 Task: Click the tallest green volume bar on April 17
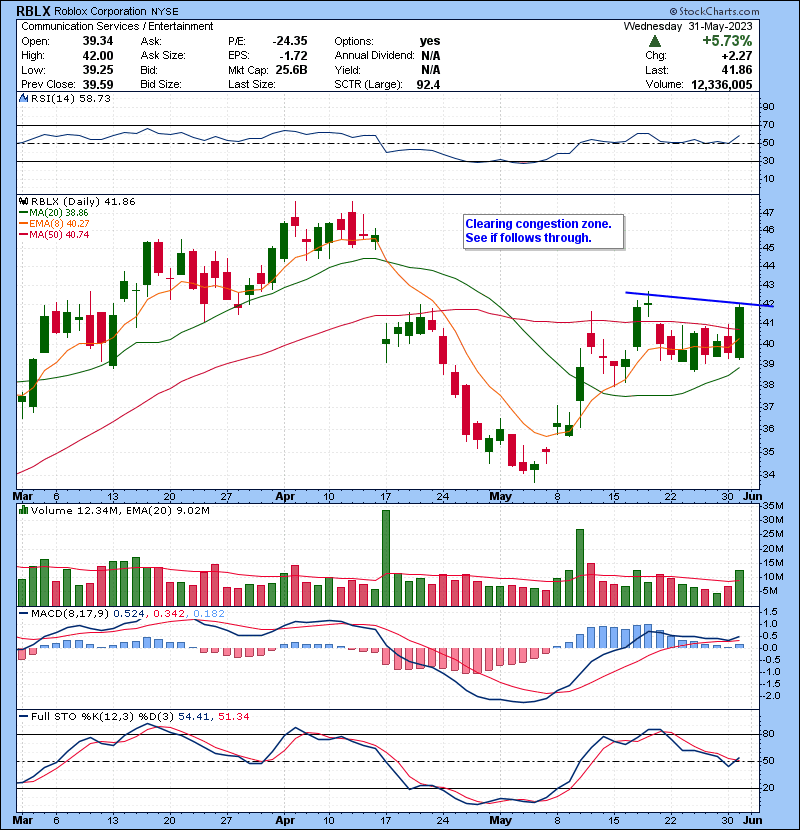(x=386, y=558)
